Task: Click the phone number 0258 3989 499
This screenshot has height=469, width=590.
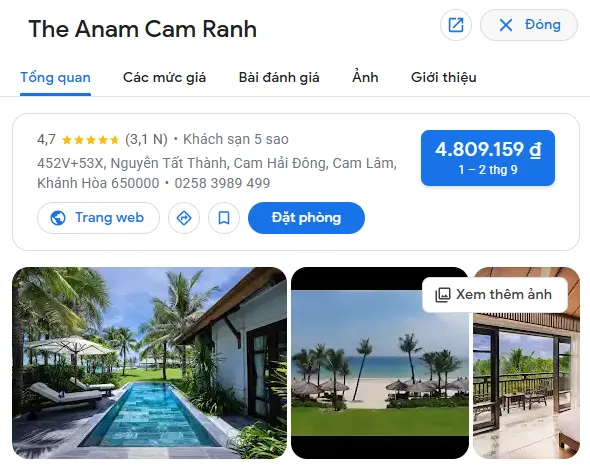Action: click(222, 183)
